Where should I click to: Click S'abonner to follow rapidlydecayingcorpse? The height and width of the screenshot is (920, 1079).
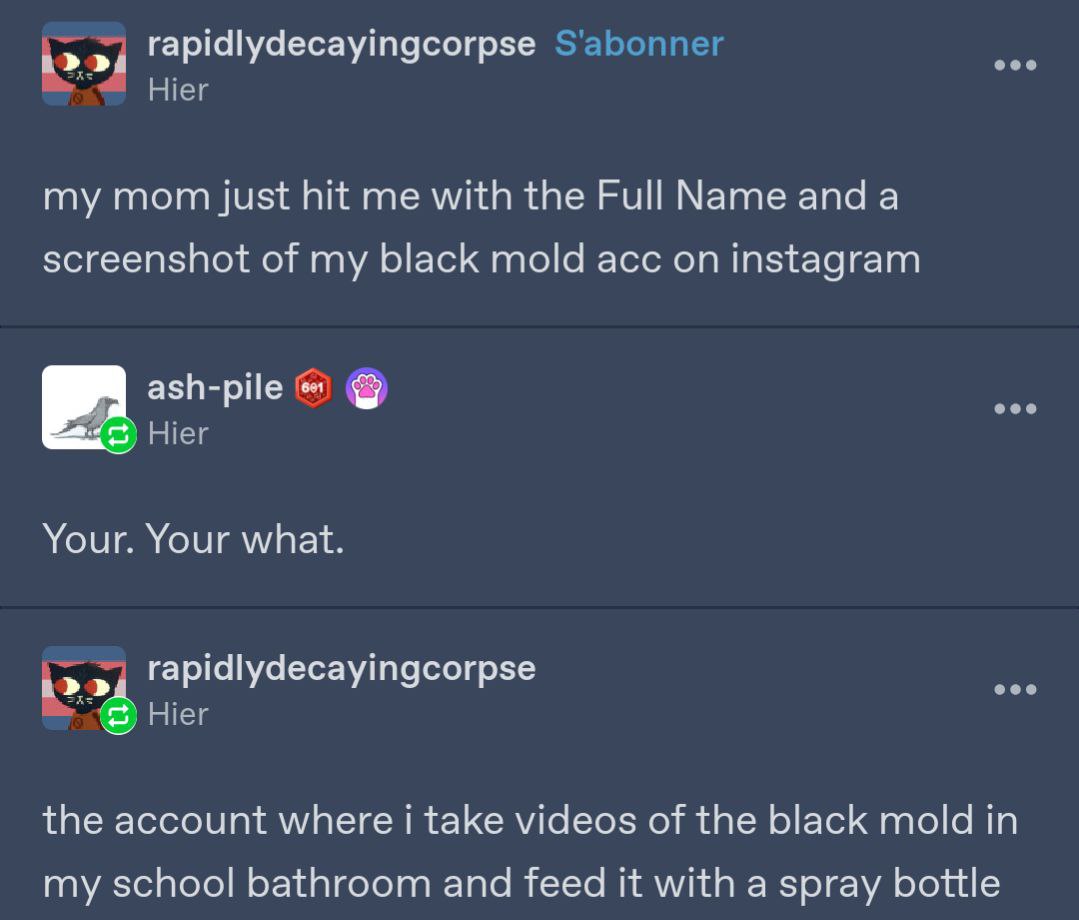point(639,44)
